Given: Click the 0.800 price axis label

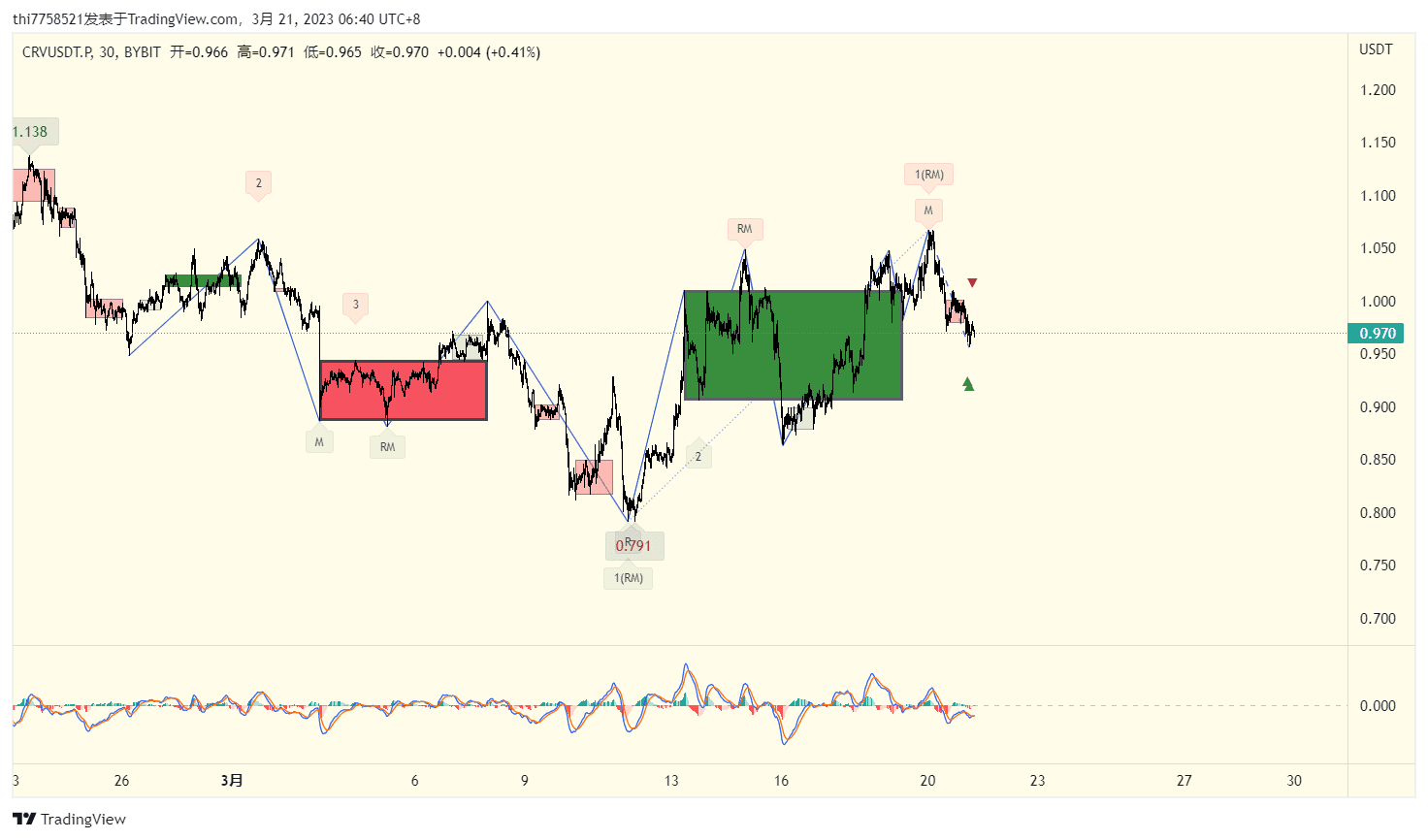Looking at the screenshot, I should [x=1378, y=513].
